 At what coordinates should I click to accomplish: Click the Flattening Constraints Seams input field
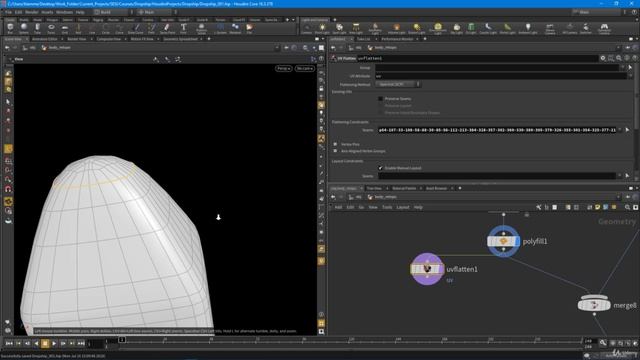[496, 130]
